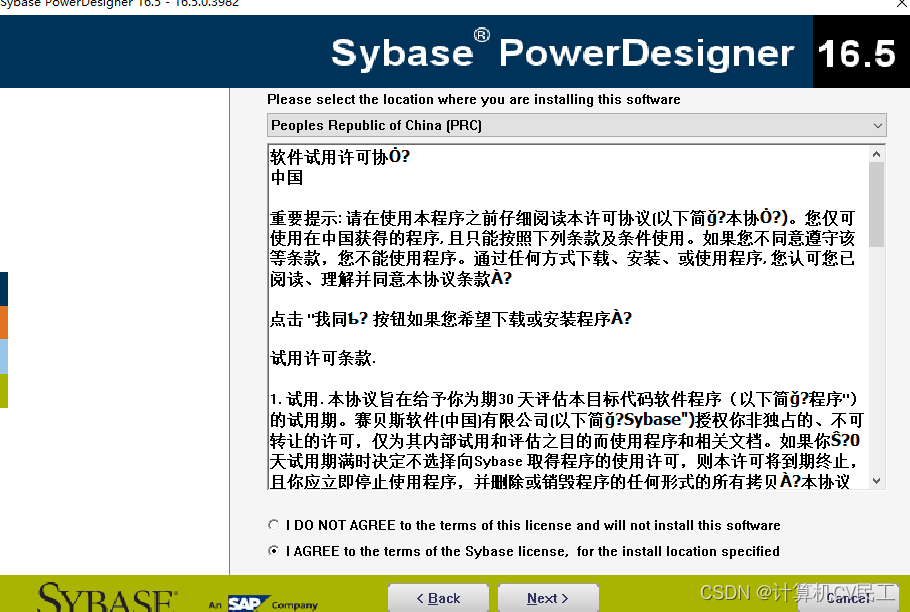Click the license agreement scrollbar thumb

click(876, 205)
